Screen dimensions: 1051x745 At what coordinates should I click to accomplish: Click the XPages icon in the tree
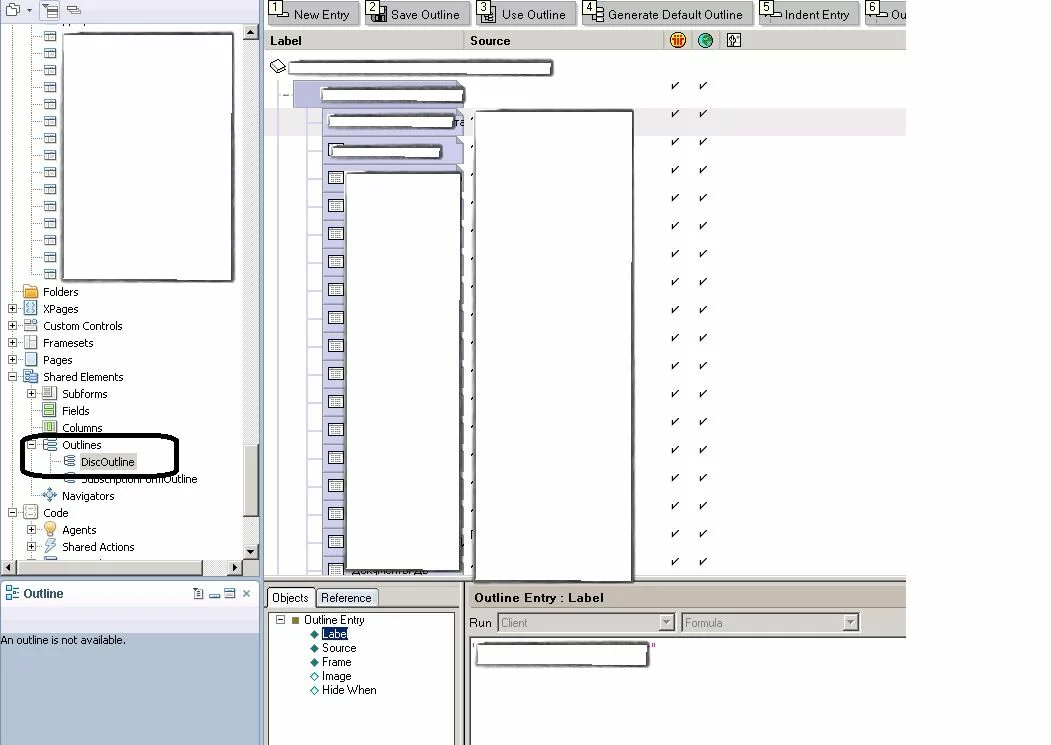(x=31, y=309)
